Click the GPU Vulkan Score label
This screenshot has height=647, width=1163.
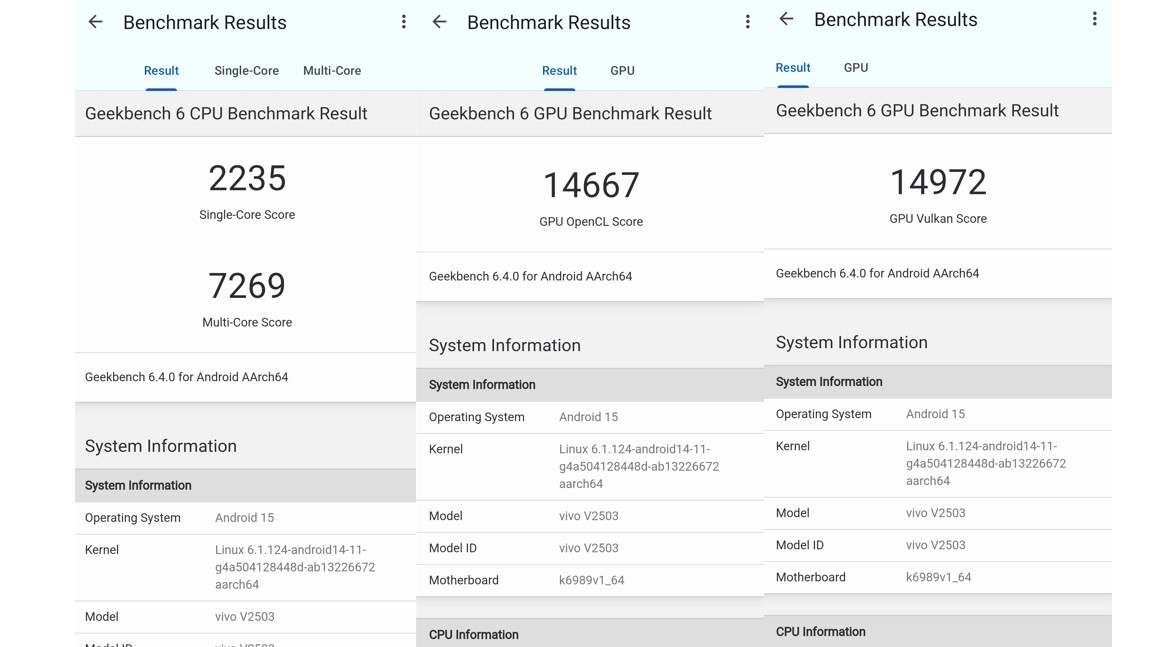click(938, 218)
